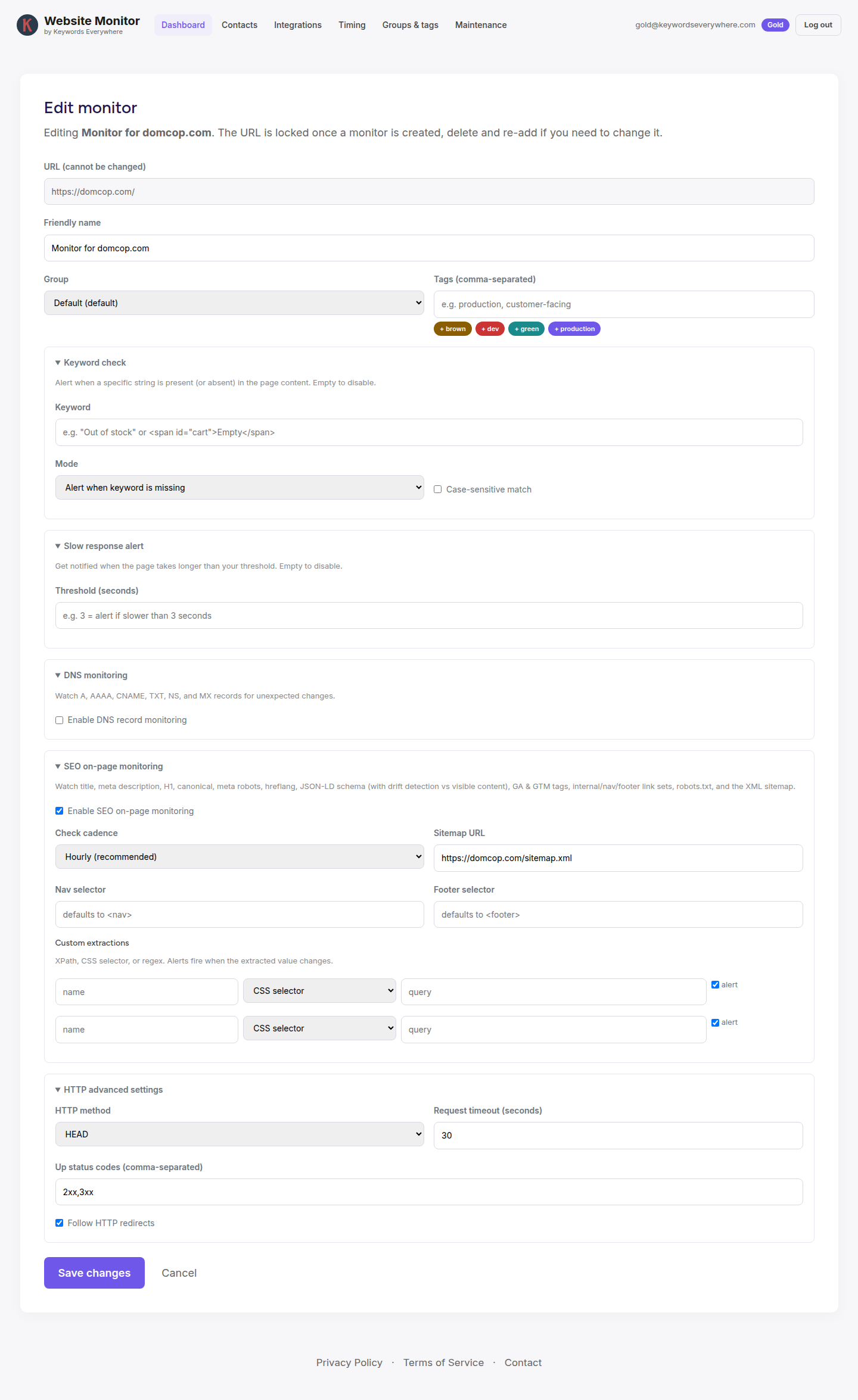Image resolution: width=858 pixels, height=1400 pixels.
Task: Click the Threshold seconds field
Action: point(429,616)
